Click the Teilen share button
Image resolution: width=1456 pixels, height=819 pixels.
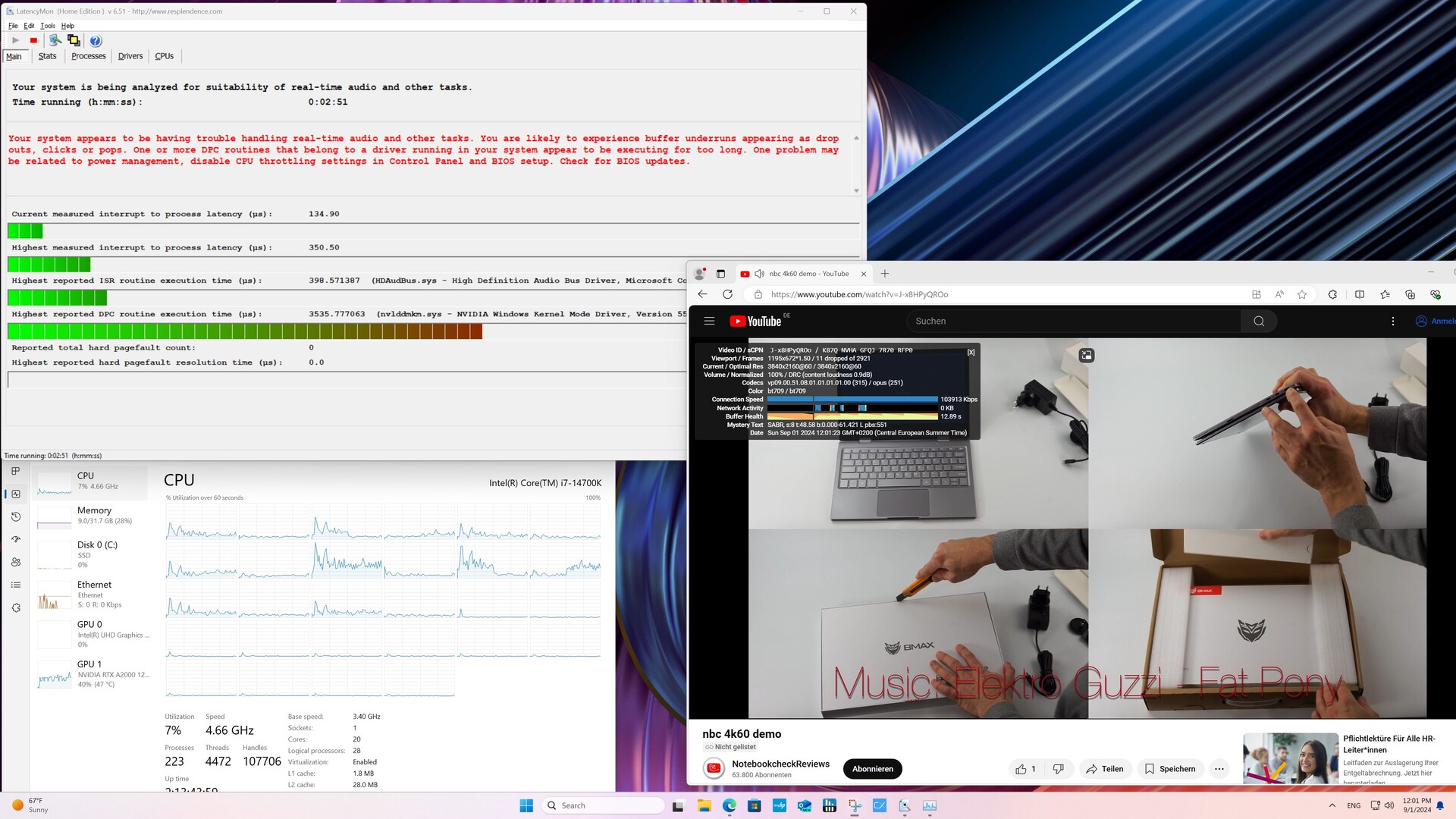coord(1104,769)
